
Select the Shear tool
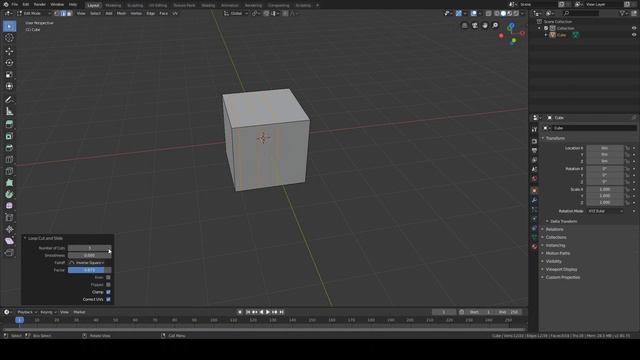click(9, 241)
